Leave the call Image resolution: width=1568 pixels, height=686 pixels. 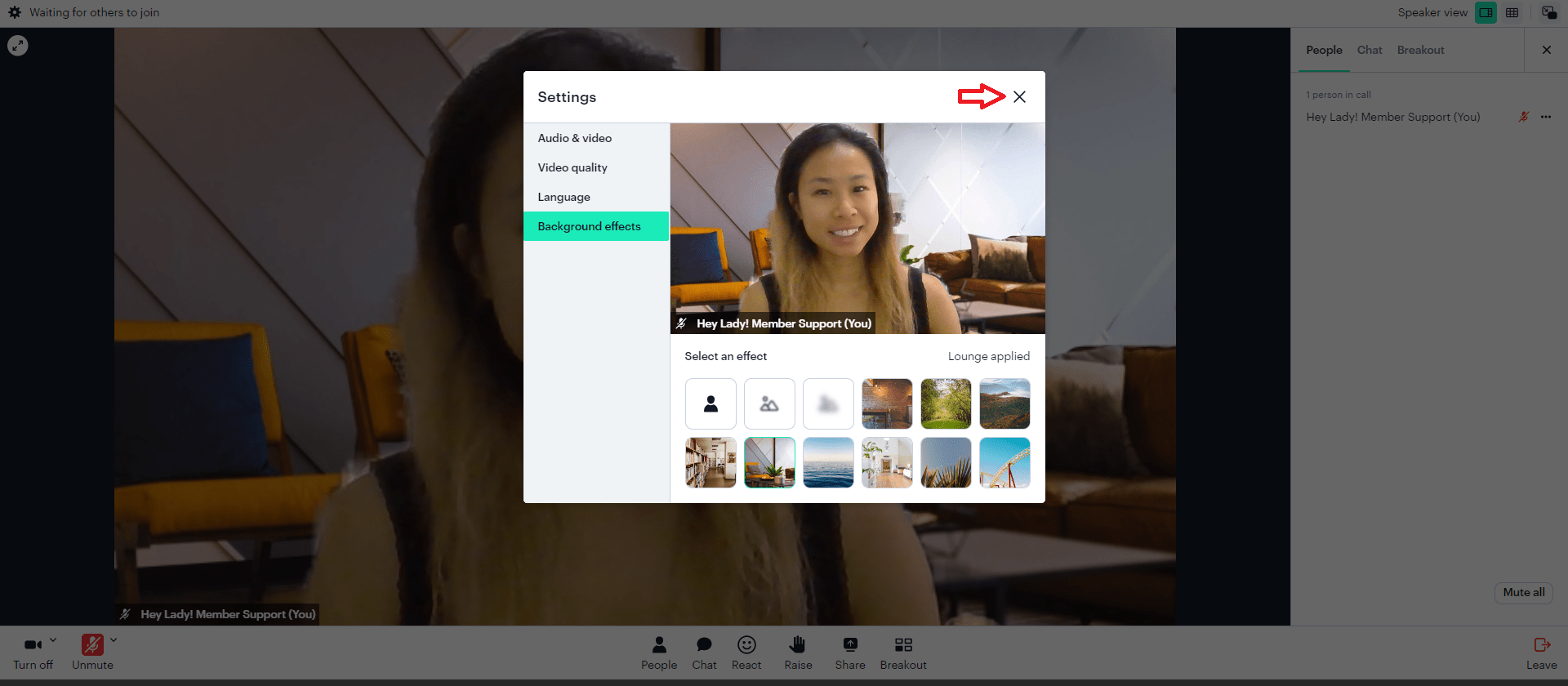[x=1542, y=653]
